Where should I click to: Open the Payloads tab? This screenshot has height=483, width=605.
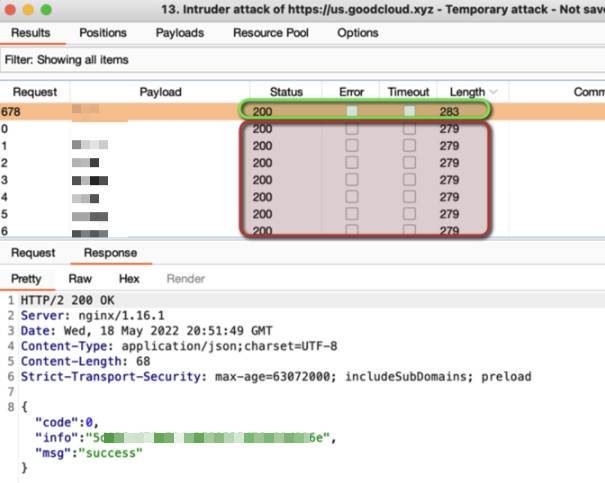tap(180, 33)
